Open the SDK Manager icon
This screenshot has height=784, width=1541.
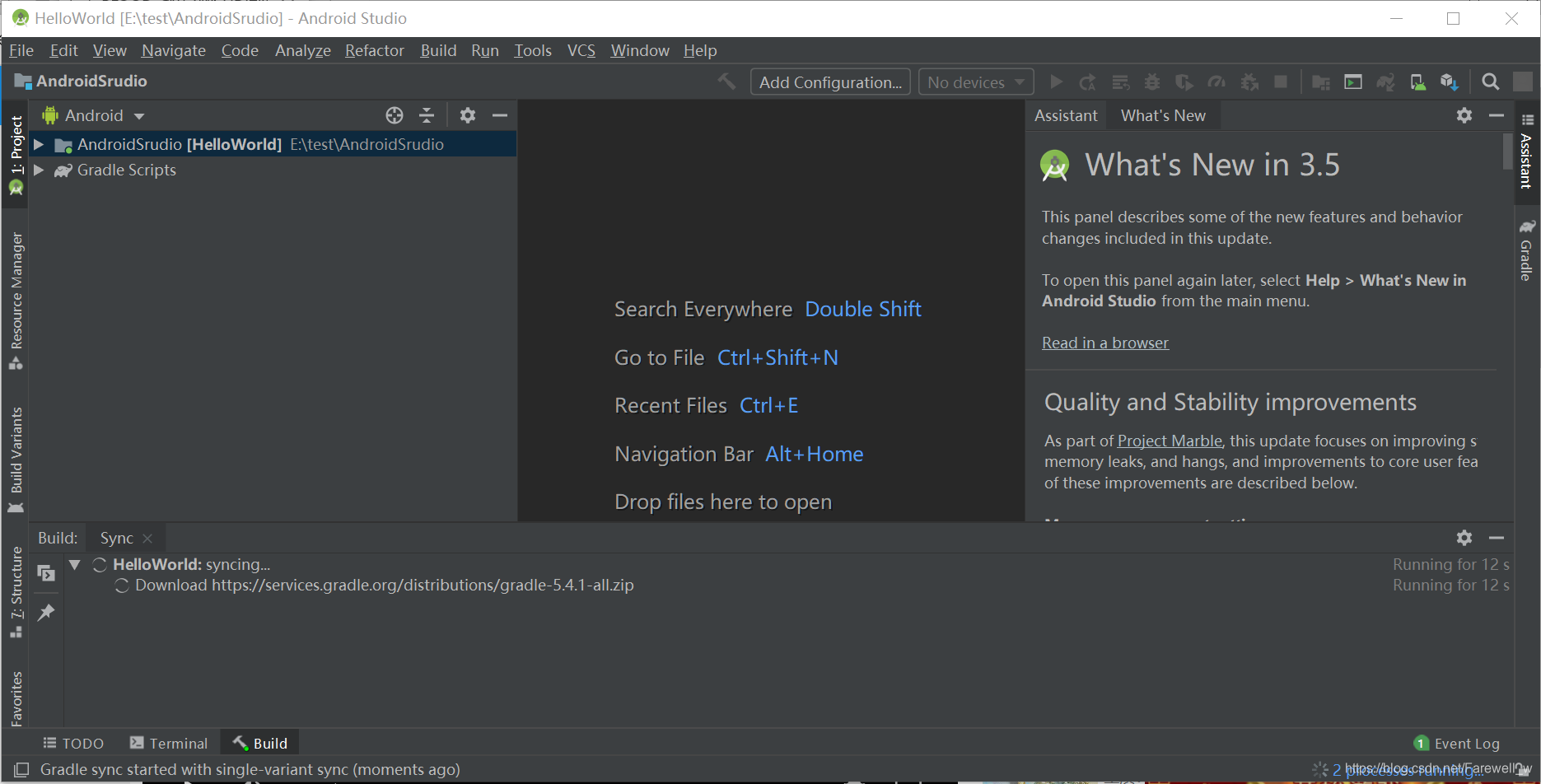(x=1450, y=82)
